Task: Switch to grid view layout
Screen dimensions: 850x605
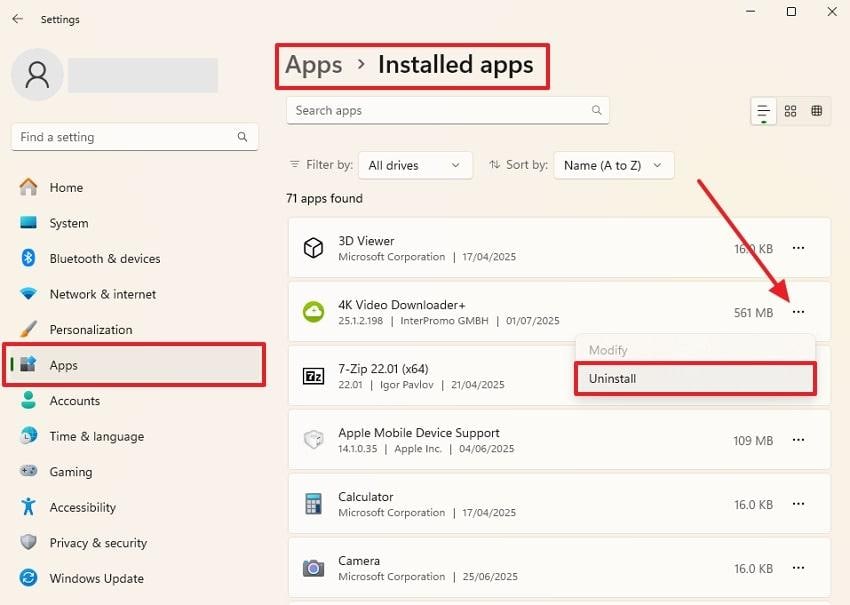Action: pos(790,111)
